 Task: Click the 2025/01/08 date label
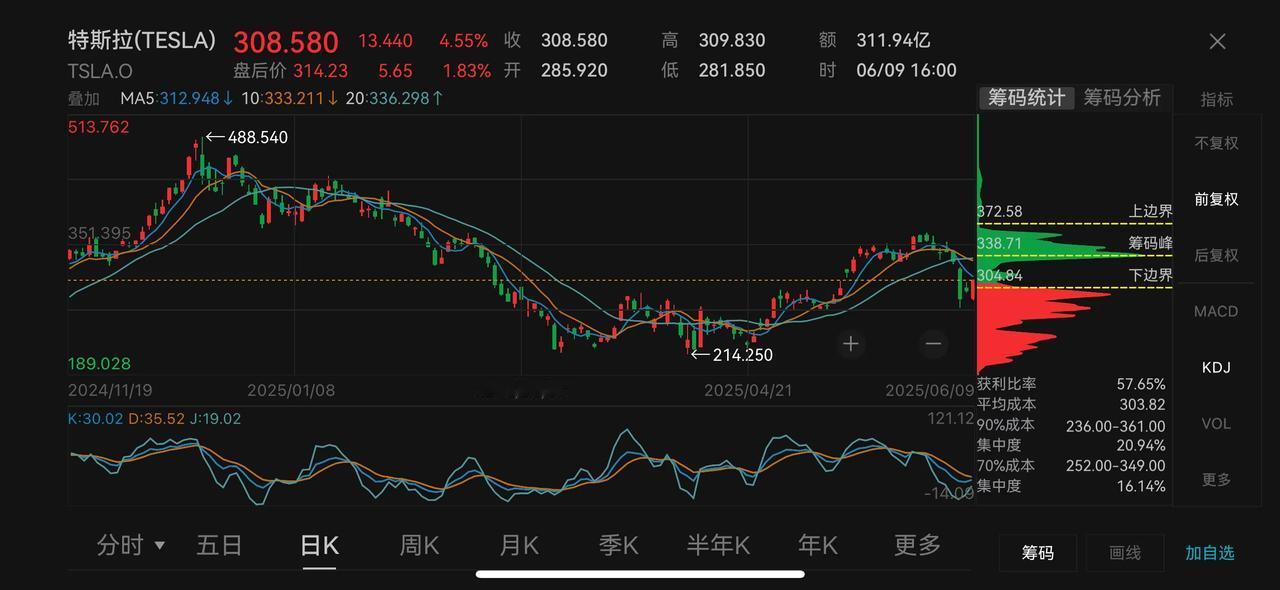tap(291, 390)
